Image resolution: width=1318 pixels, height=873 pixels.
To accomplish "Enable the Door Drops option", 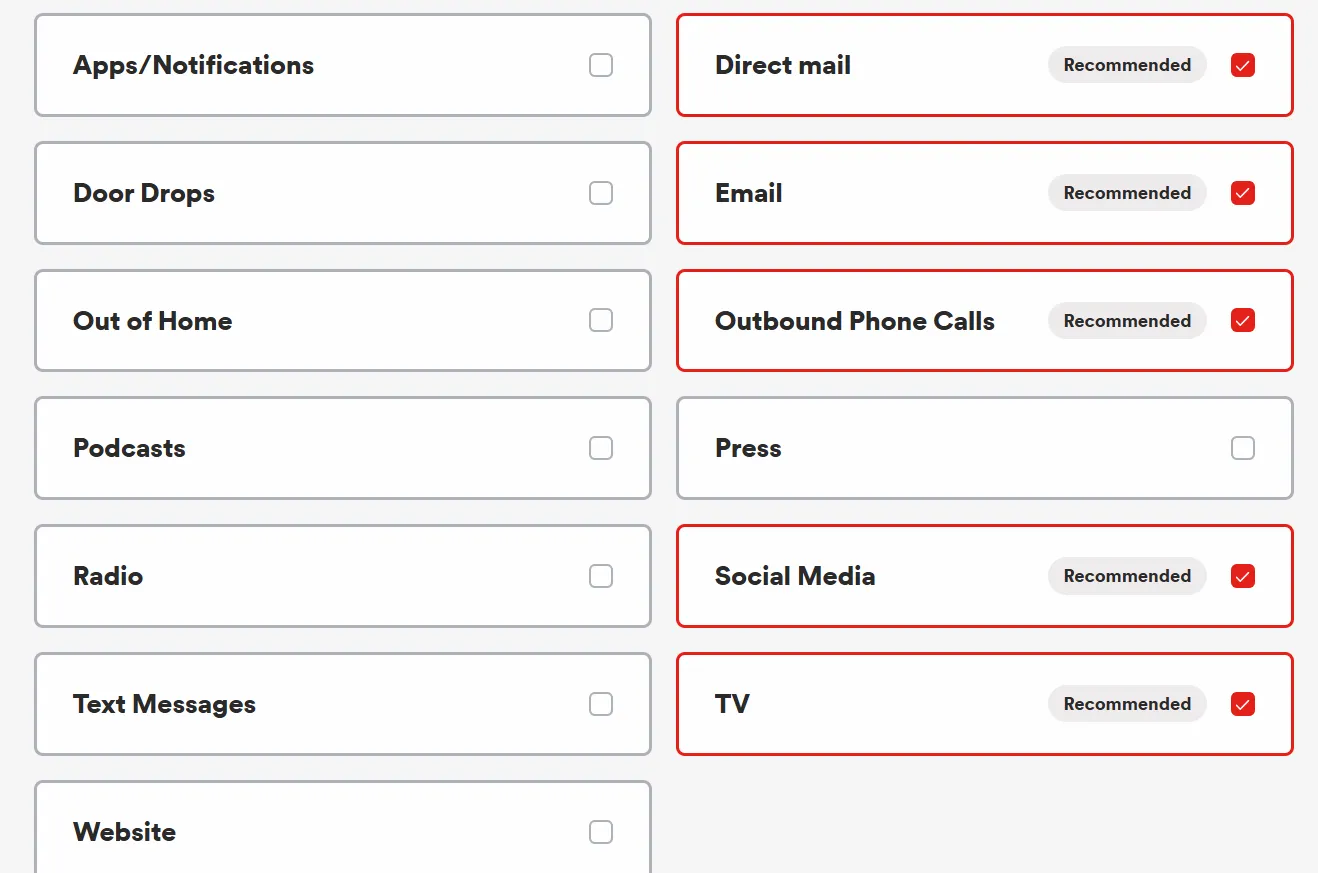I will tap(601, 193).
